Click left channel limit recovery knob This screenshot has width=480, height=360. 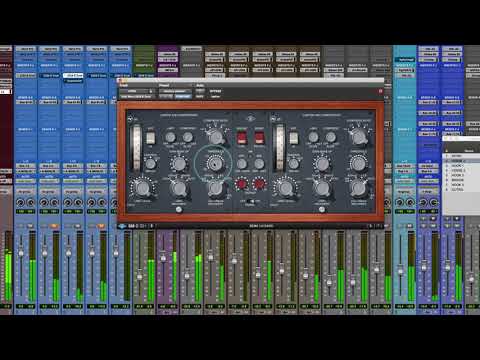tap(179, 188)
